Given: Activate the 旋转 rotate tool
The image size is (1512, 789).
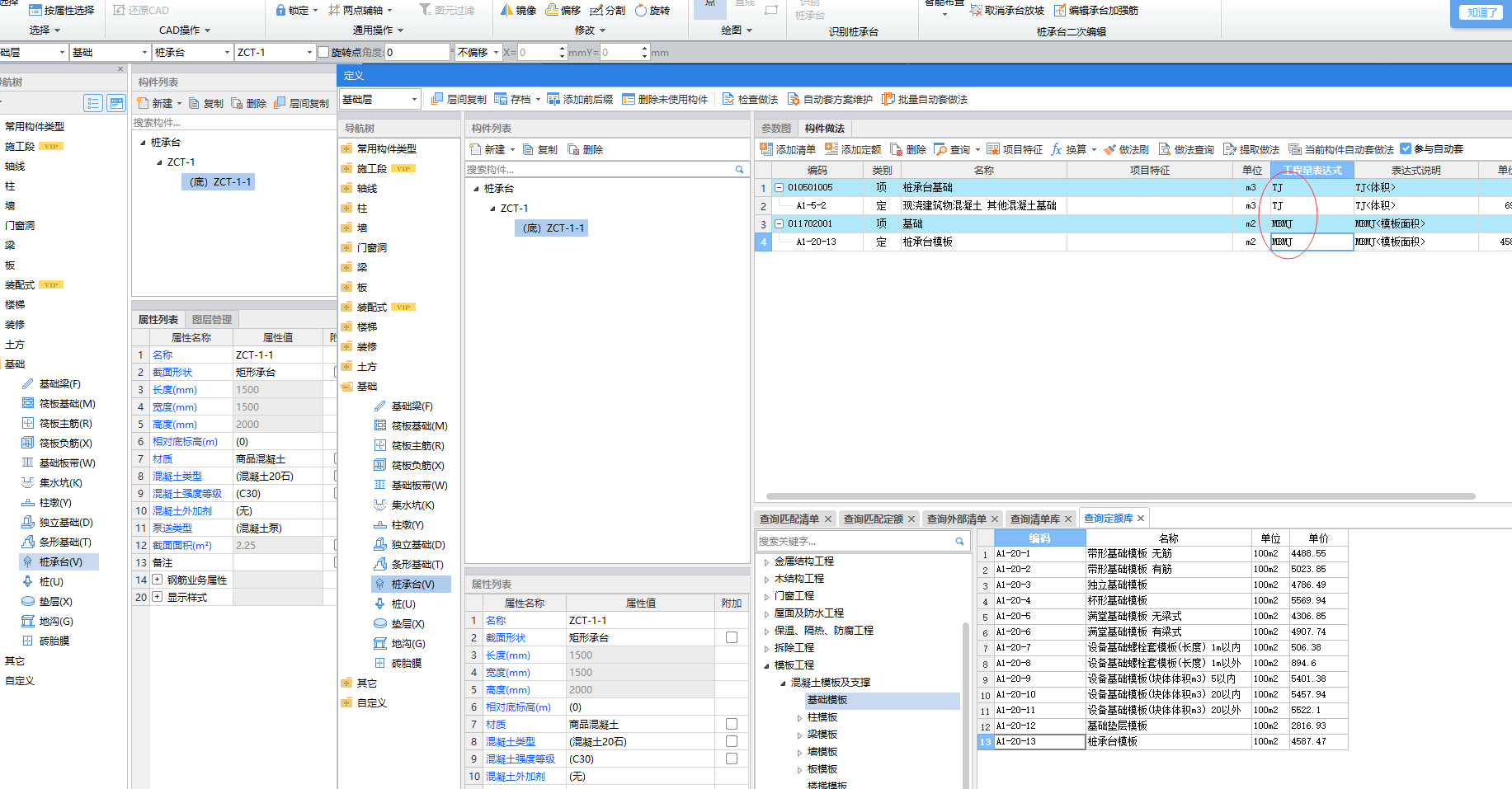Looking at the screenshot, I should tap(652, 10).
